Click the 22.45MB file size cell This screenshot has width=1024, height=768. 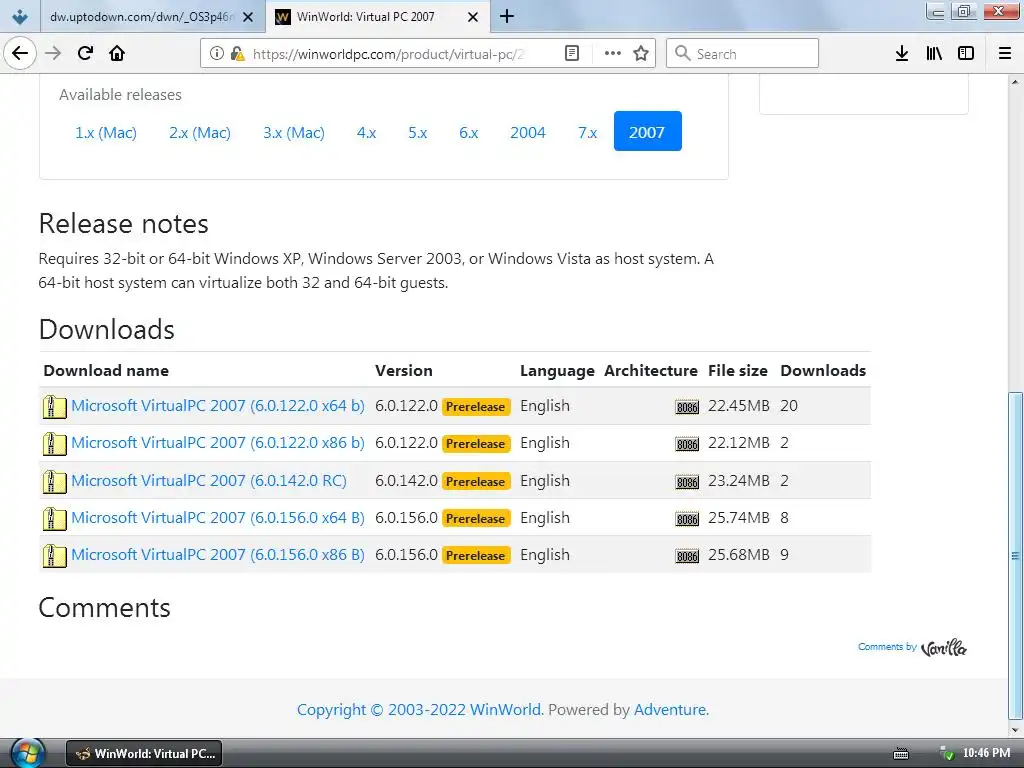pos(739,406)
